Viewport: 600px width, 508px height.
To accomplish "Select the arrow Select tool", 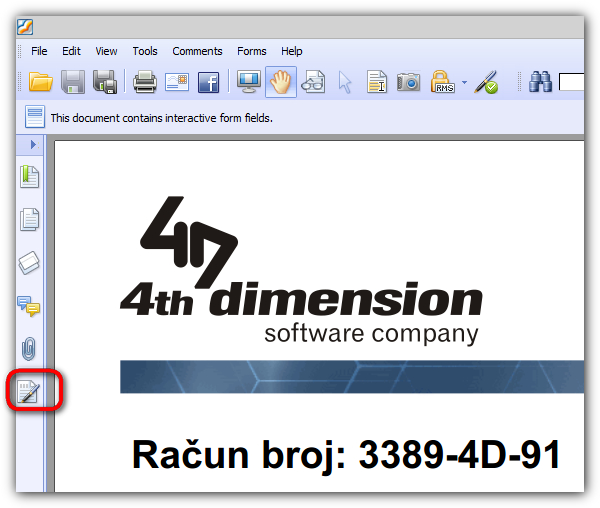I will coord(345,82).
